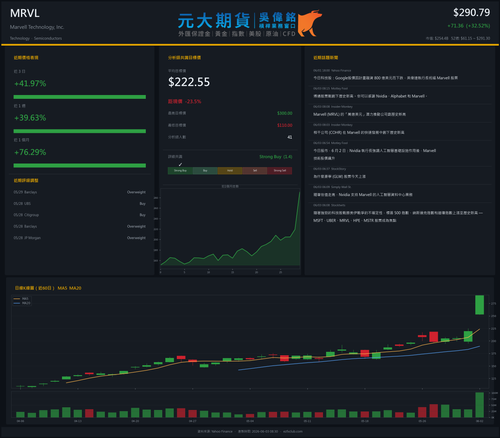Image resolution: width=500 pixels, height=438 pixels.
Task: Click the Marvell Technology, Inc. company name
Action: point(37,27)
